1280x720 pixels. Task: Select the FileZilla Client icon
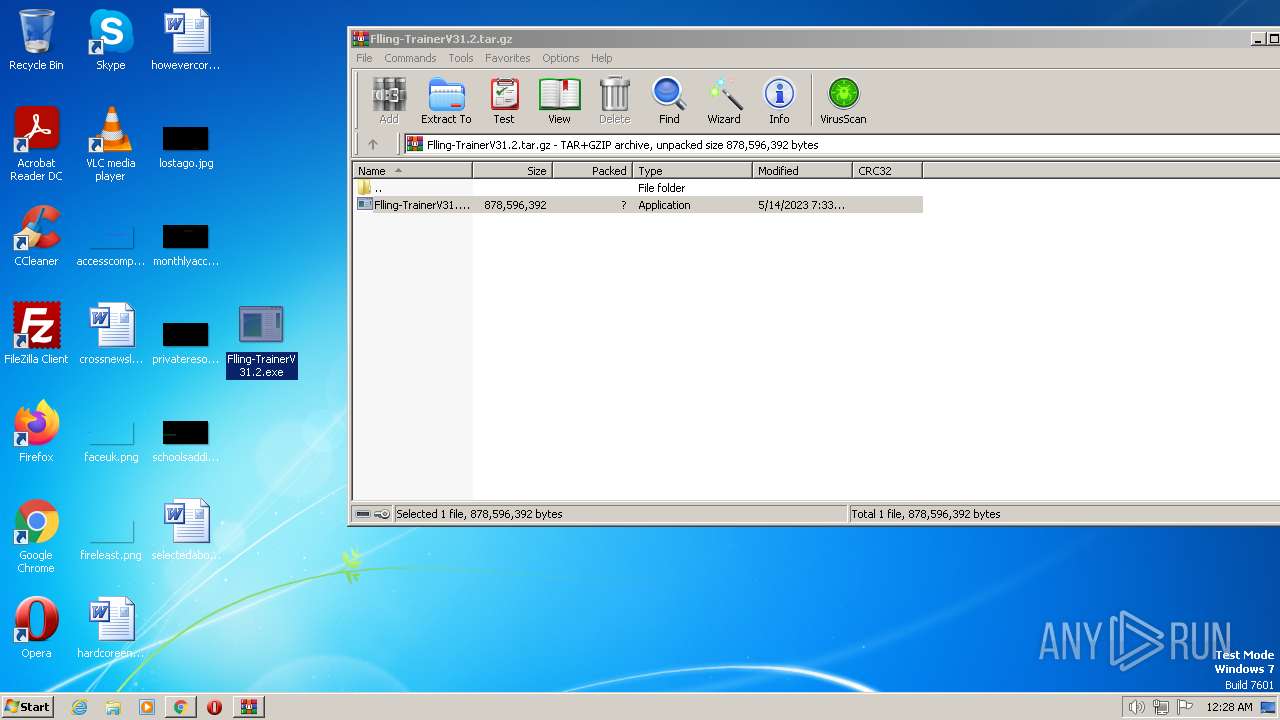pyautogui.click(x=36, y=334)
